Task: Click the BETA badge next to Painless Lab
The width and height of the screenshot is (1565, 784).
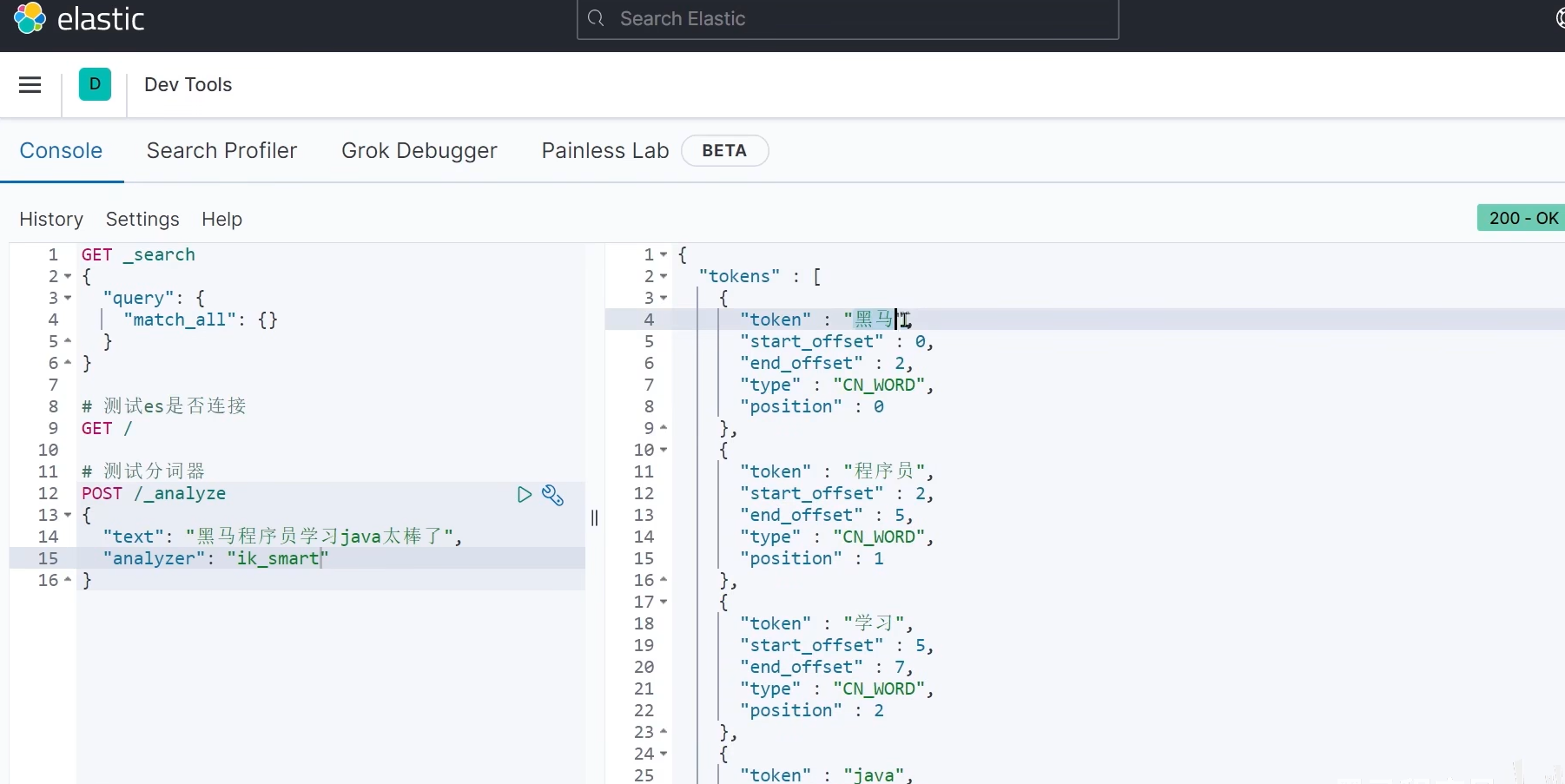Action: (724, 151)
